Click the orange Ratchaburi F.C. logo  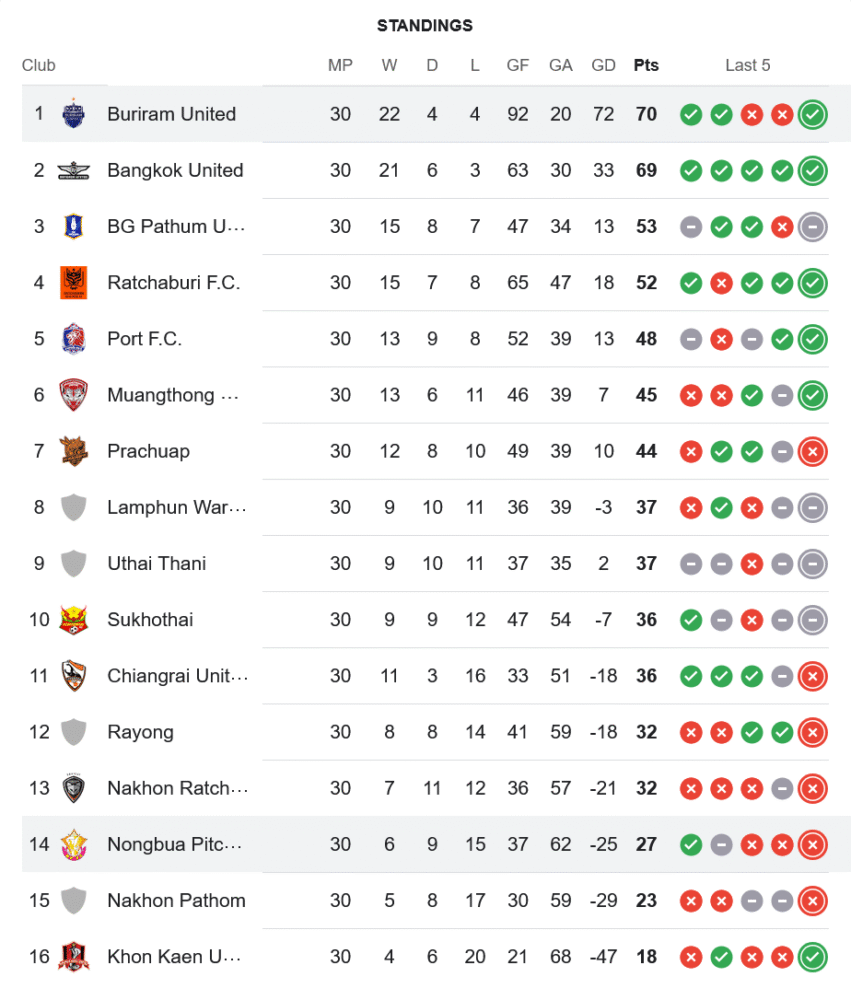pyautogui.click(x=74, y=282)
